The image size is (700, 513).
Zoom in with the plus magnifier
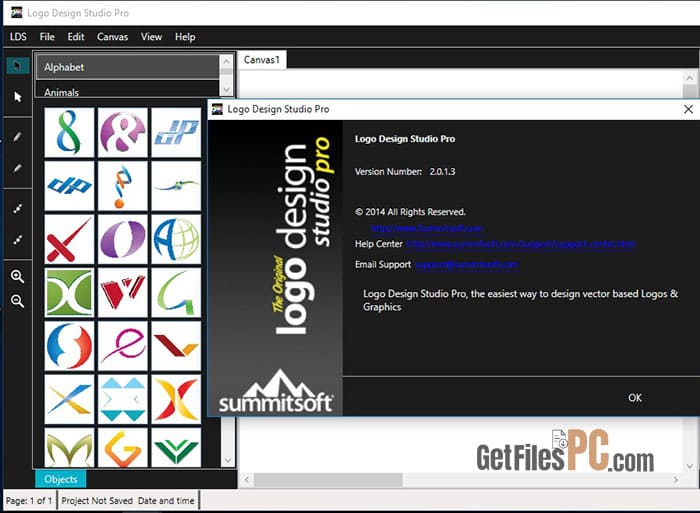pos(17,276)
